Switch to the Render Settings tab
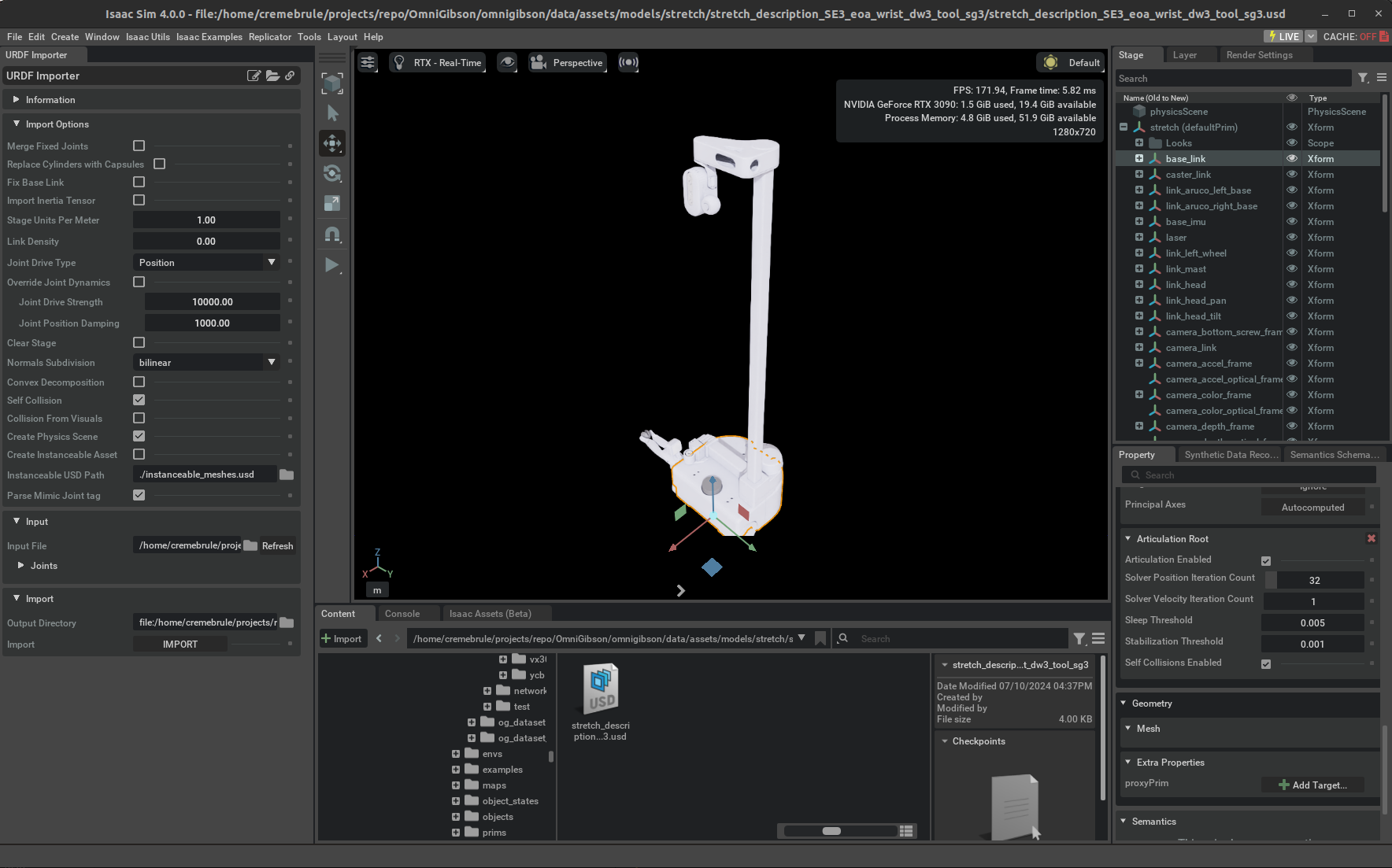Image resolution: width=1392 pixels, height=868 pixels. (1259, 55)
